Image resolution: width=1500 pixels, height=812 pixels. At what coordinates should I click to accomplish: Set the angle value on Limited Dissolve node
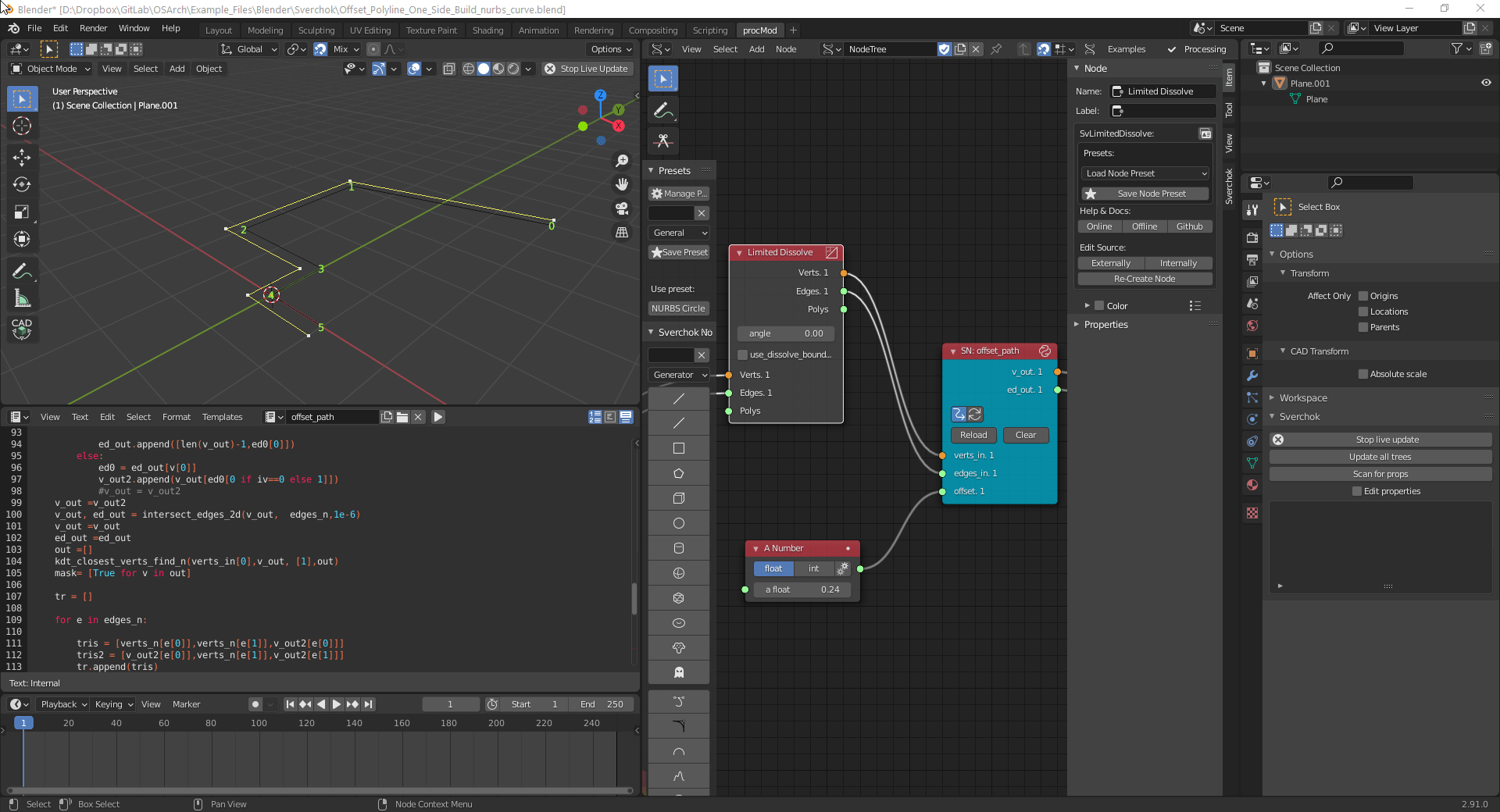(x=785, y=333)
